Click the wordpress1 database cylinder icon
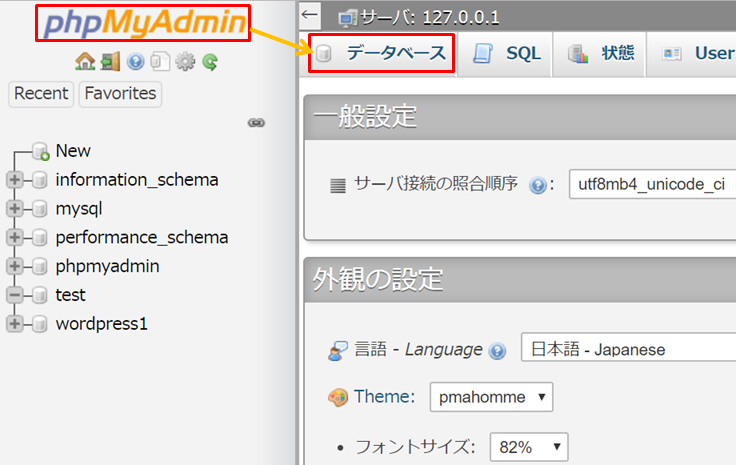The width and height of the screenshot is (736, 465). coord(40,324)
